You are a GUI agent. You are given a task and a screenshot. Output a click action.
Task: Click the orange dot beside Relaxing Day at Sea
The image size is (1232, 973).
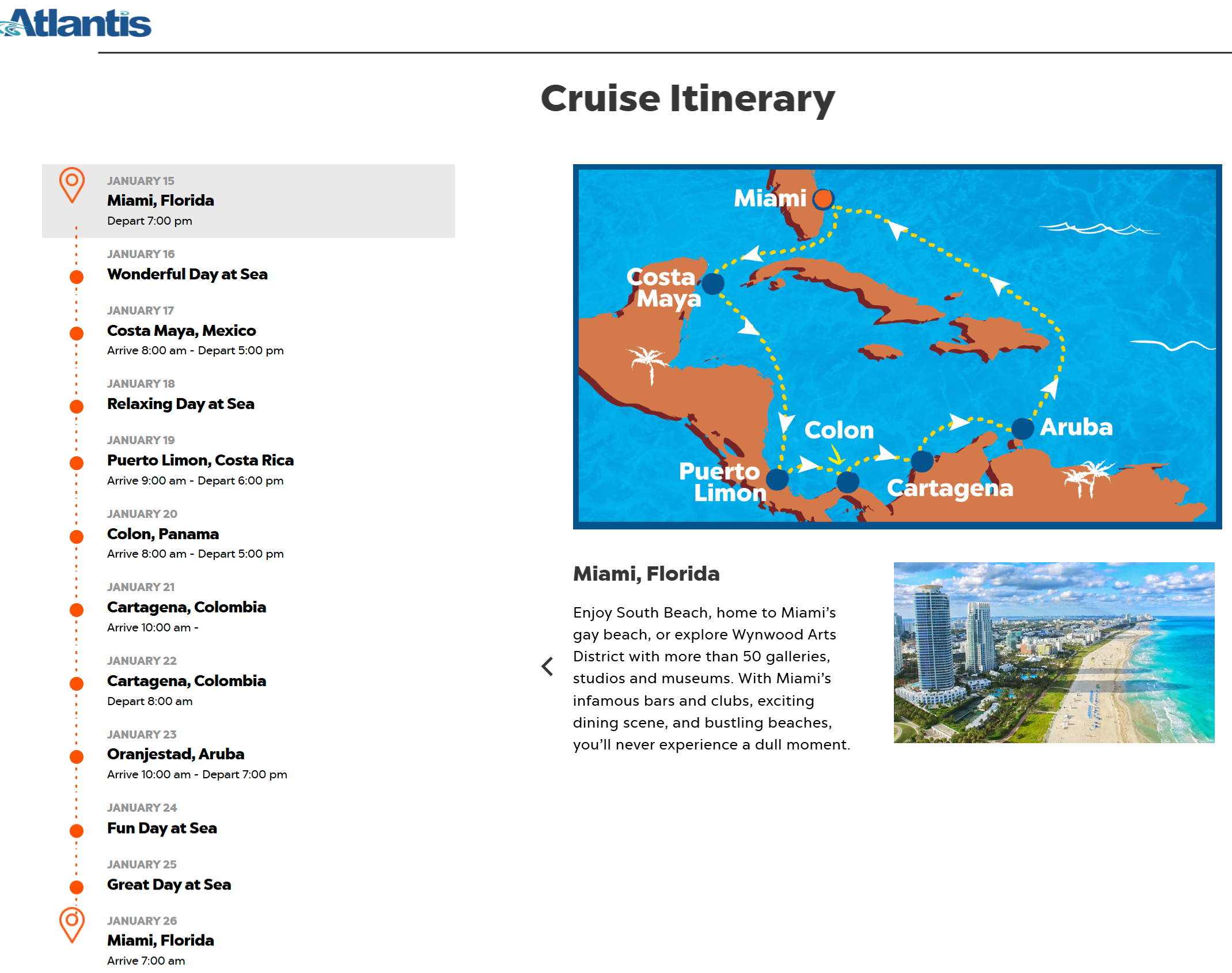[x=77, y=407]
